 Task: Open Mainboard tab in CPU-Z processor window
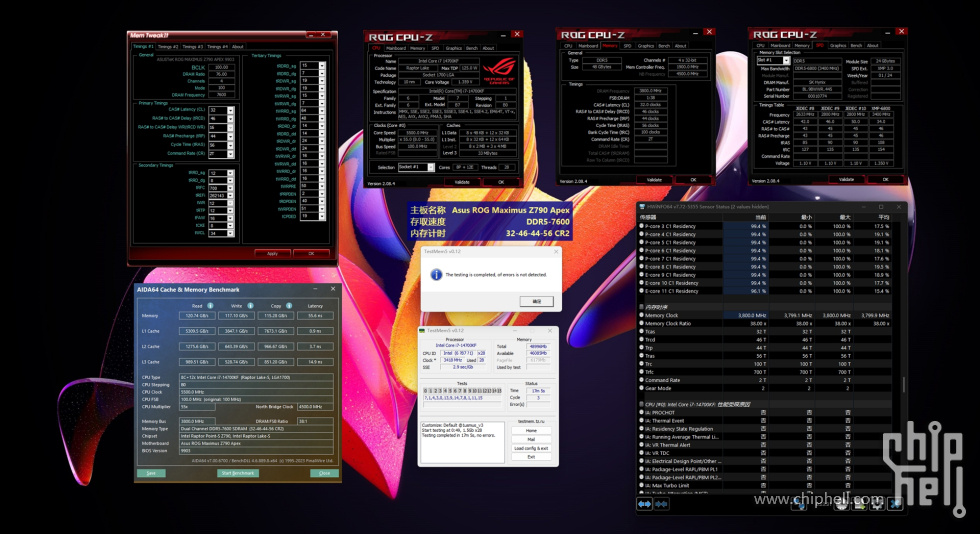pyautogui.click(x=396, y=48)
